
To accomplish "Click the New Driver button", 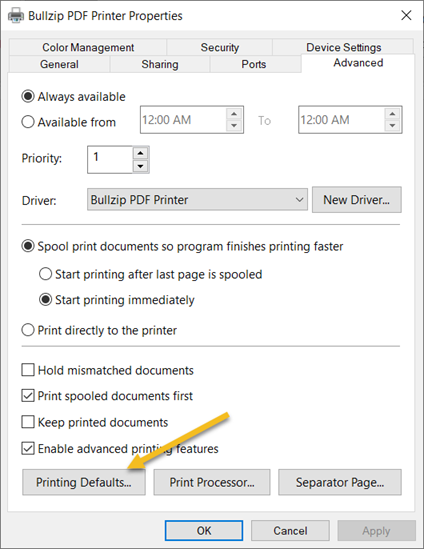I will point(356,200).
